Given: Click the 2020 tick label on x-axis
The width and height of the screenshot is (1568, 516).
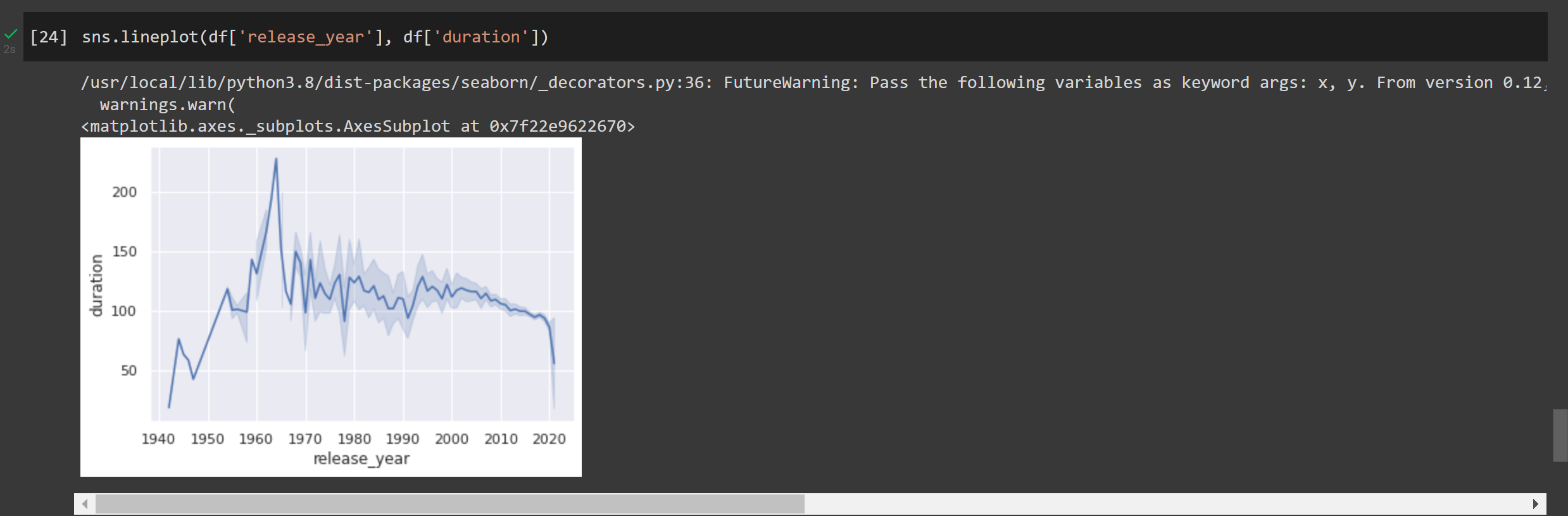Looking at the screenshot, I should [x=549, y=439].
